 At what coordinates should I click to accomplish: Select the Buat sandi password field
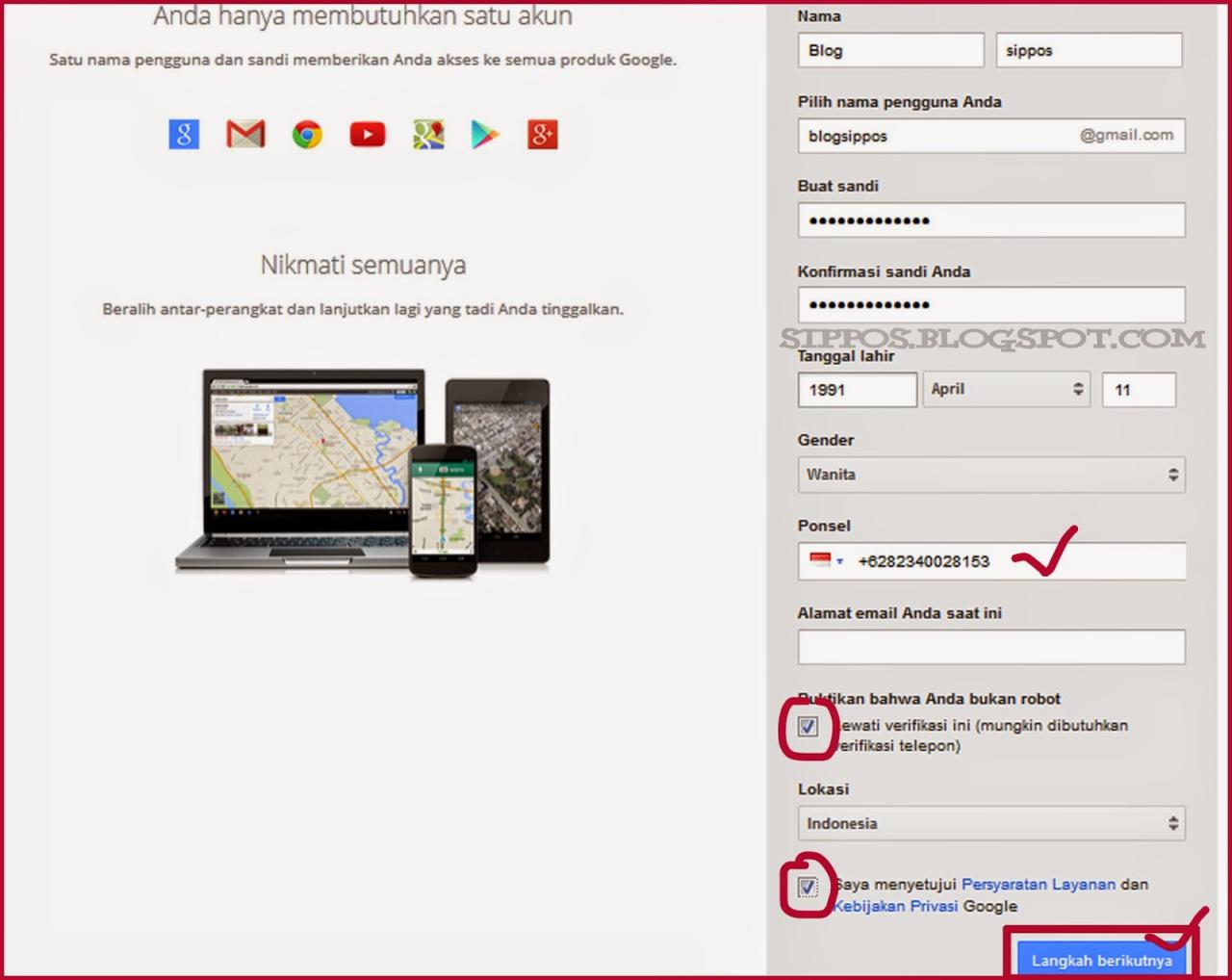[x=991, y=220]
